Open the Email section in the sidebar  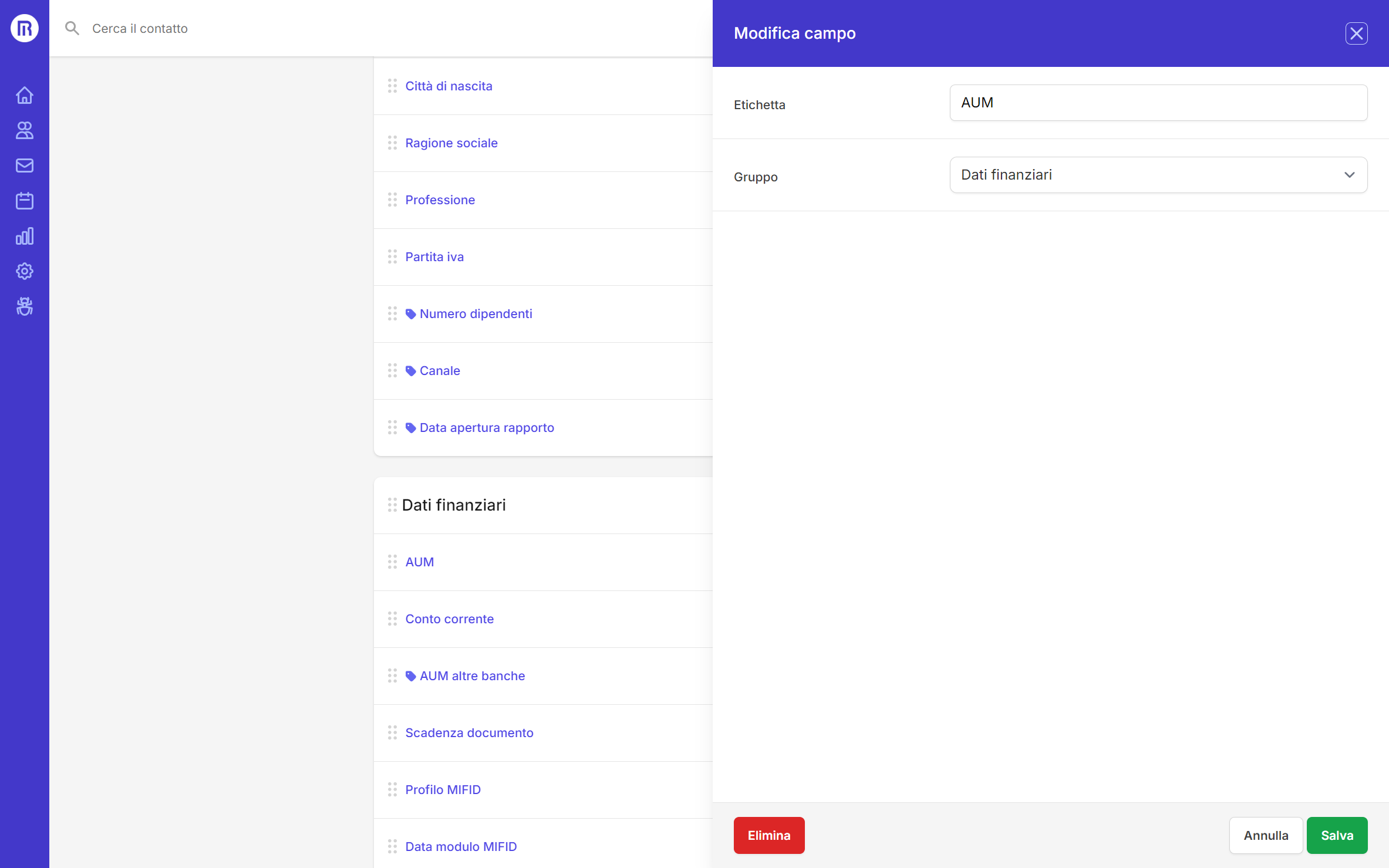pos(24,165)
